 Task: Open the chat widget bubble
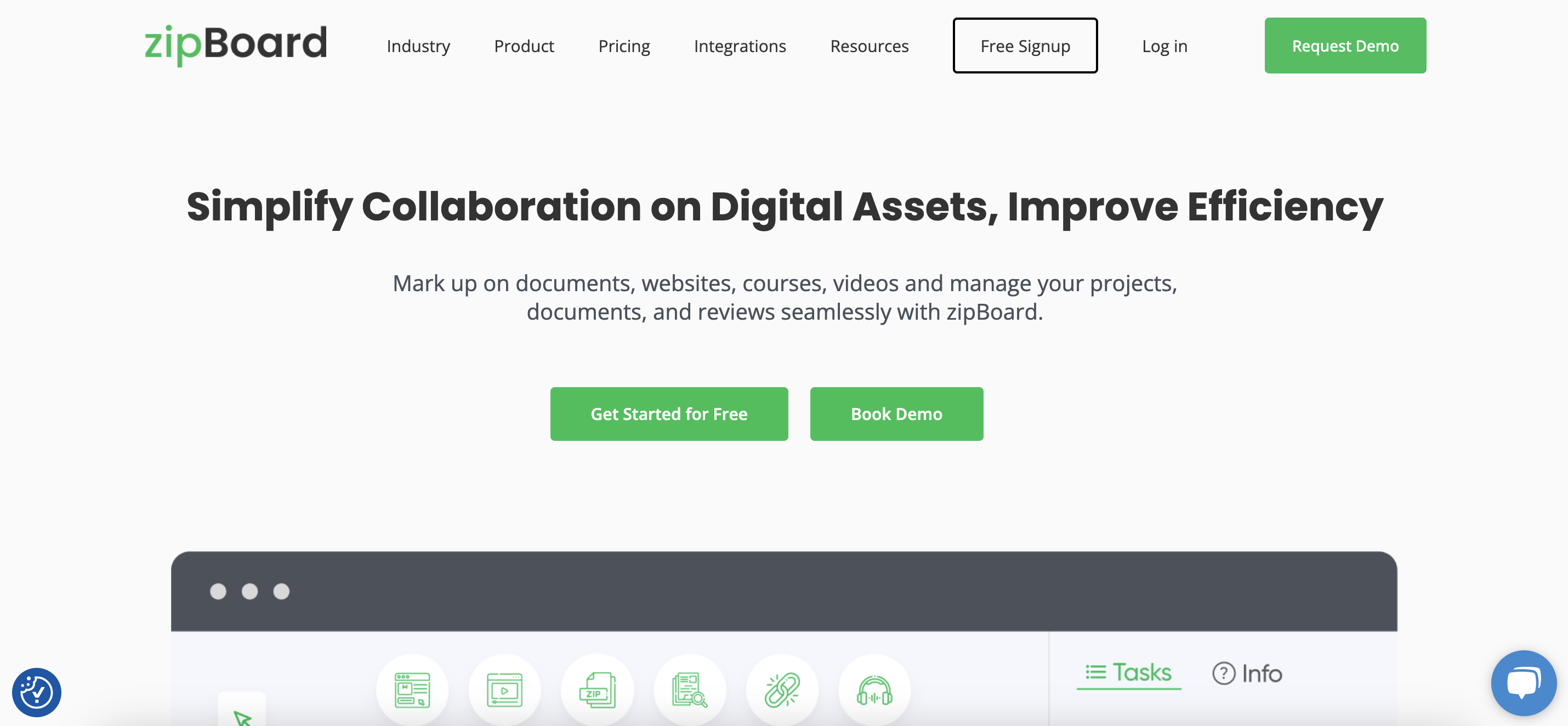1524,683
